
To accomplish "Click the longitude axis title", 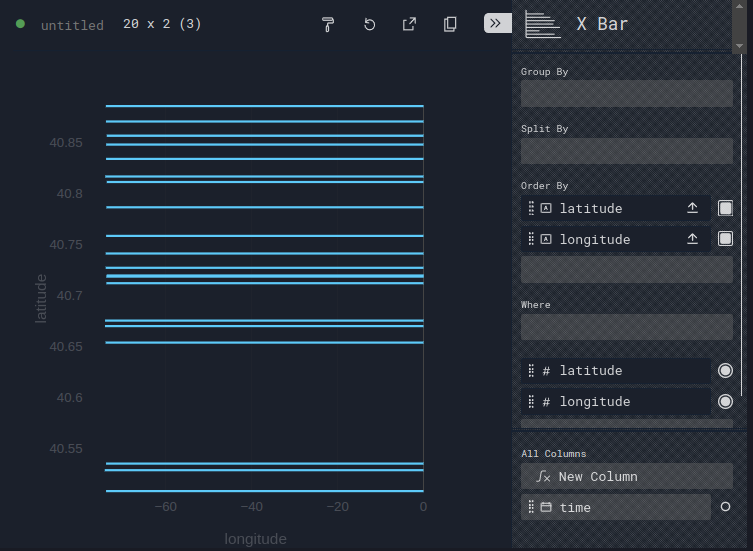I will pyautogui.click(x=255, y=539).
